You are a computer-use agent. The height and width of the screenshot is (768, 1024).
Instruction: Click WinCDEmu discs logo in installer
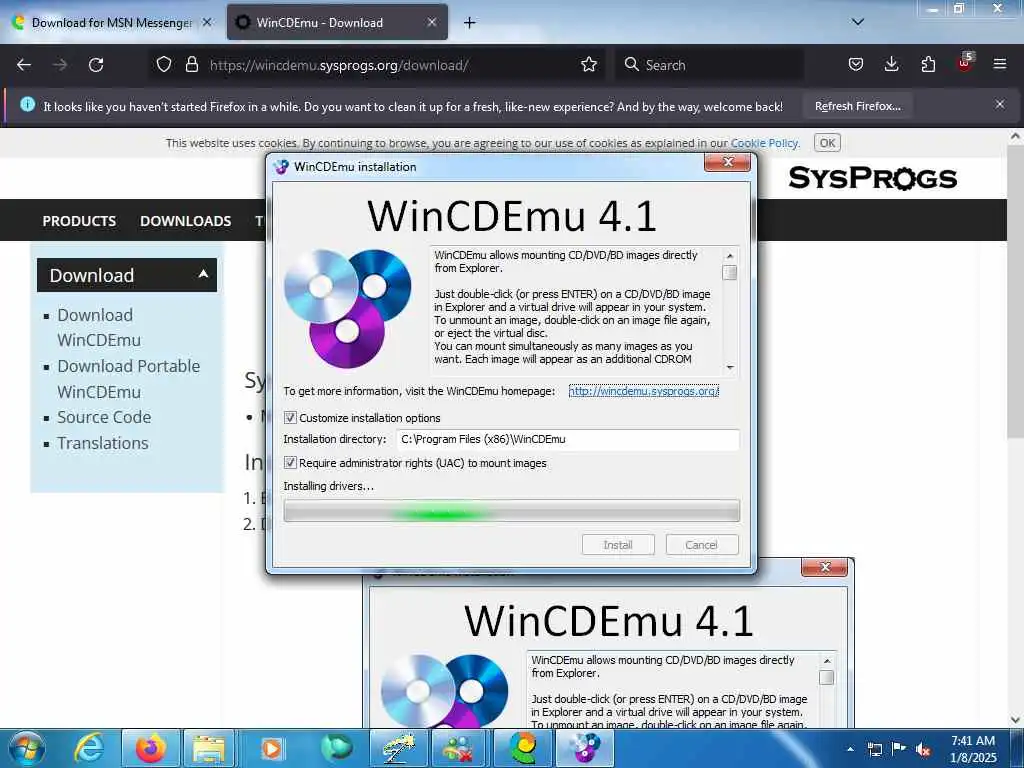click(x=348, y=308)
